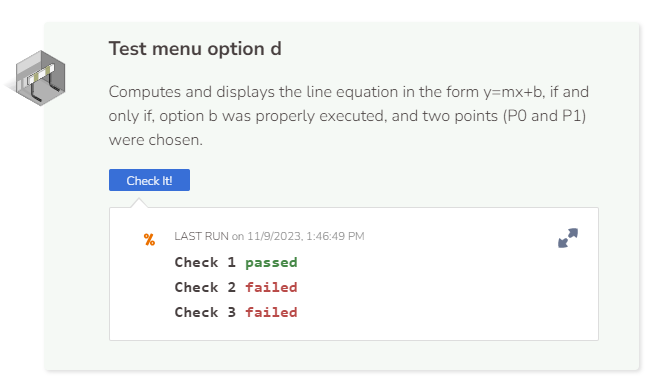Screen dimensions: 667x383
Task: Click the description line starting with "Computes and displays"
Action: pyautogui.click(x=349, y=92)
